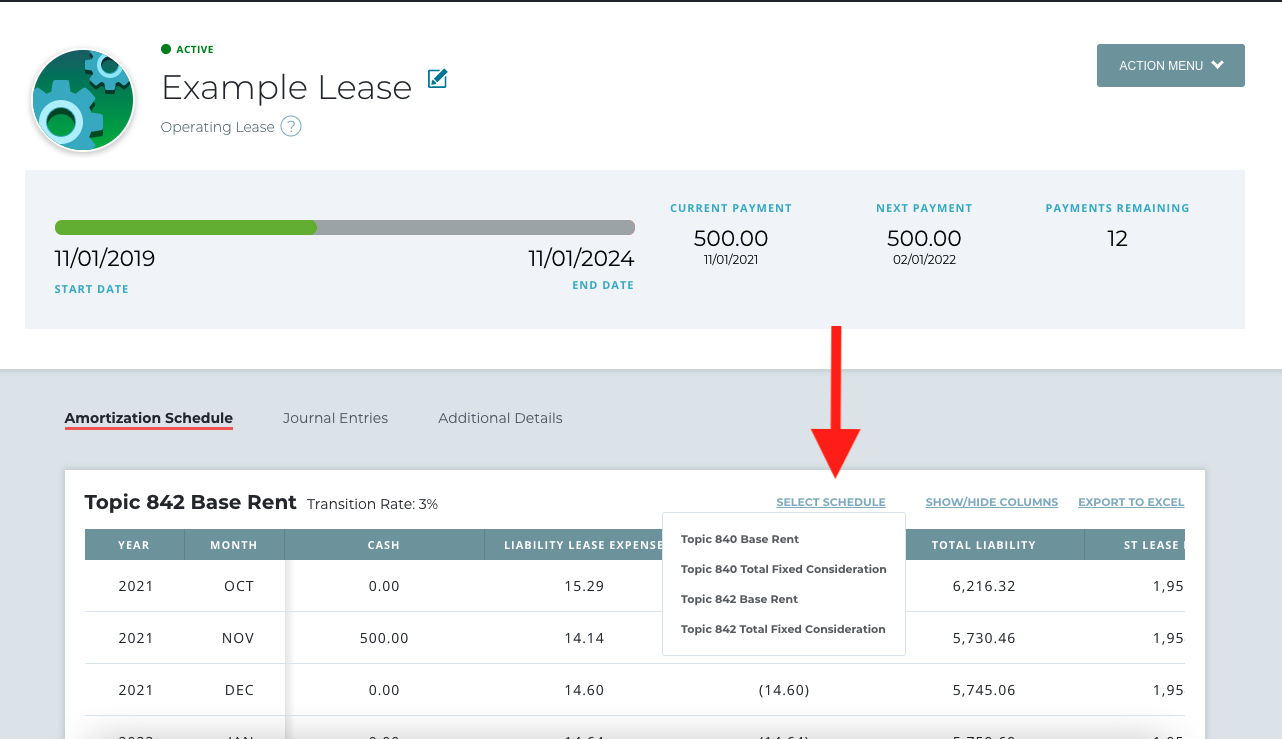Screen dimensions: 1282x739
Task: Click the Total Liability column header
Action: (983, 545)
